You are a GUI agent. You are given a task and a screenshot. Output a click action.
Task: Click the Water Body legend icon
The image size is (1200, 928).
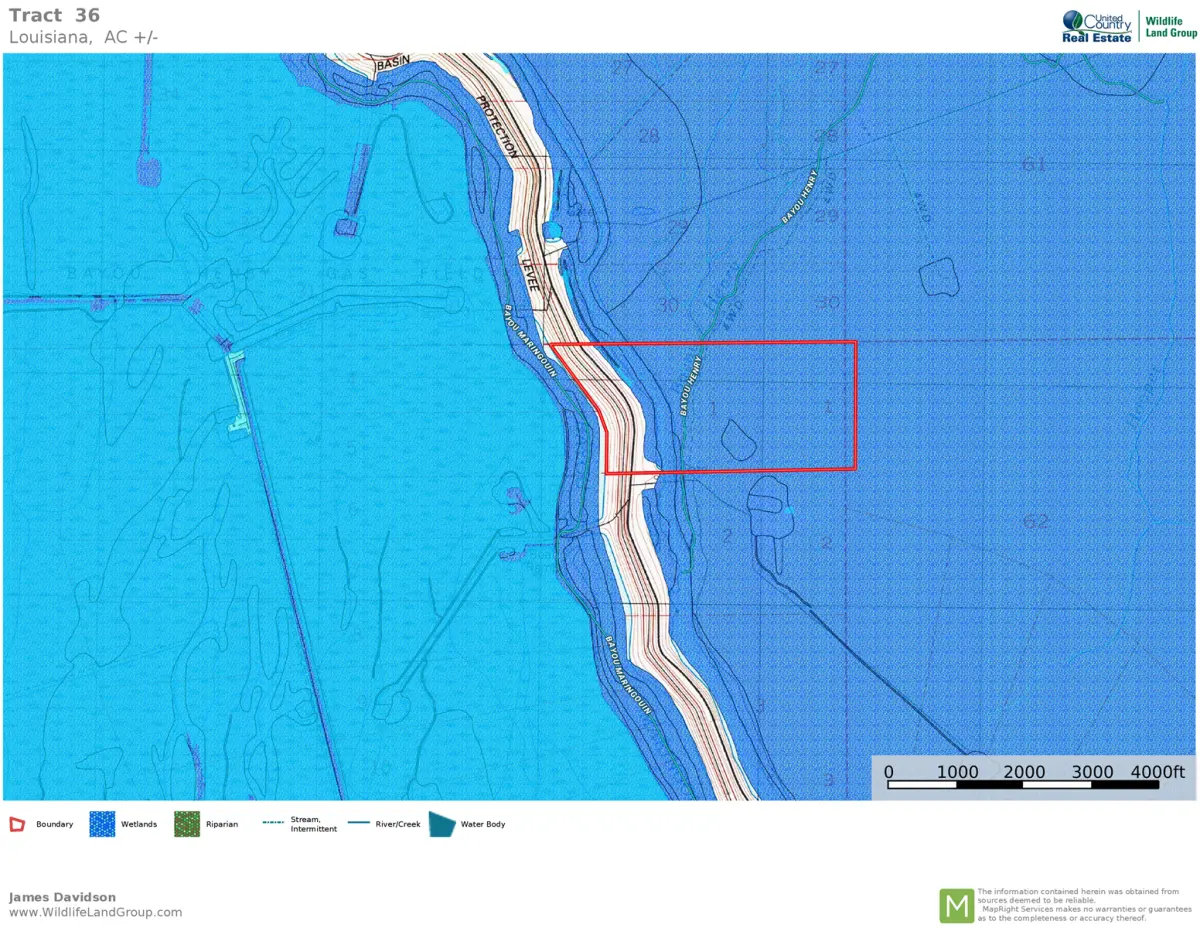pyautogui.click(x=442, y=824)
